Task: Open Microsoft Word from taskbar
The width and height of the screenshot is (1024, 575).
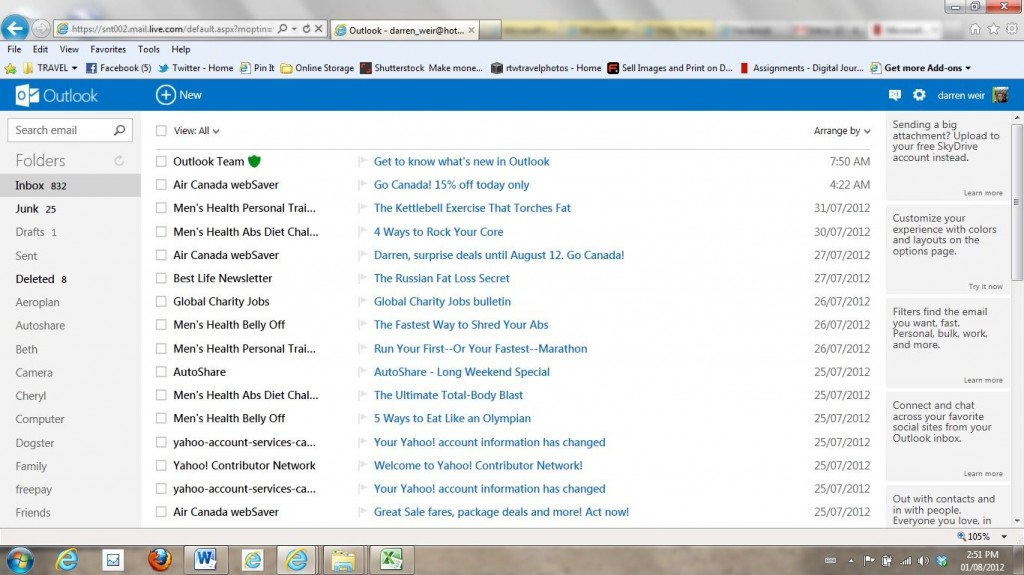Action: (205, 559)
